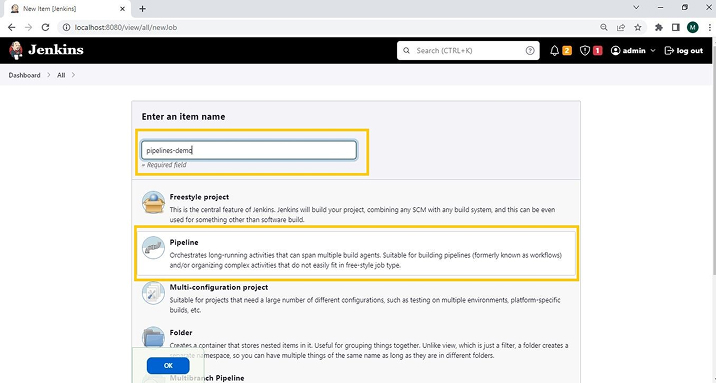Image resolution: width=716 pixels, height=383 pixels.
Task: Click the log out link
Action: click(x=684, y=51)
